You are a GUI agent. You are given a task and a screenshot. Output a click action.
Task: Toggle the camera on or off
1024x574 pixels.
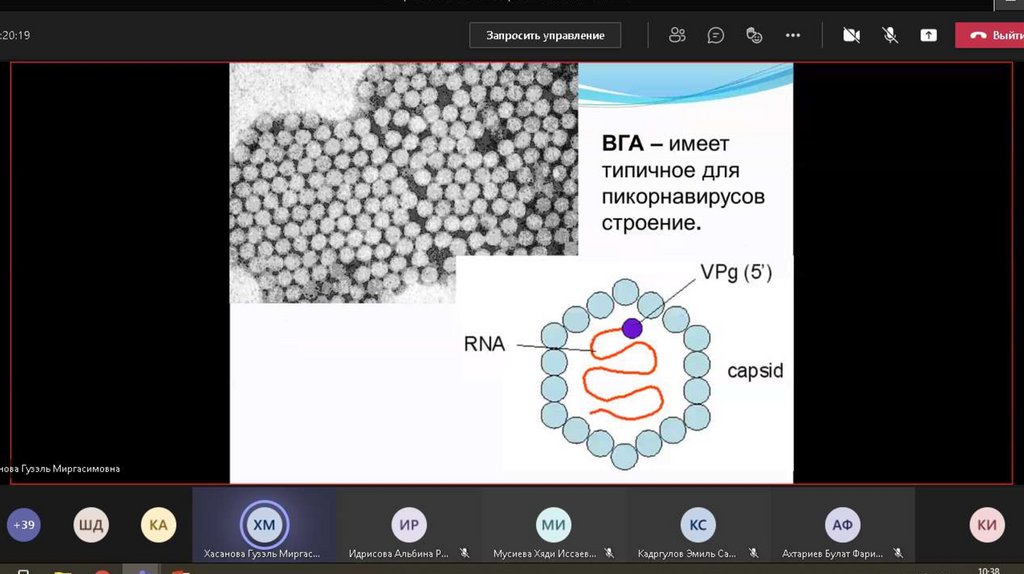coord(851,35)
